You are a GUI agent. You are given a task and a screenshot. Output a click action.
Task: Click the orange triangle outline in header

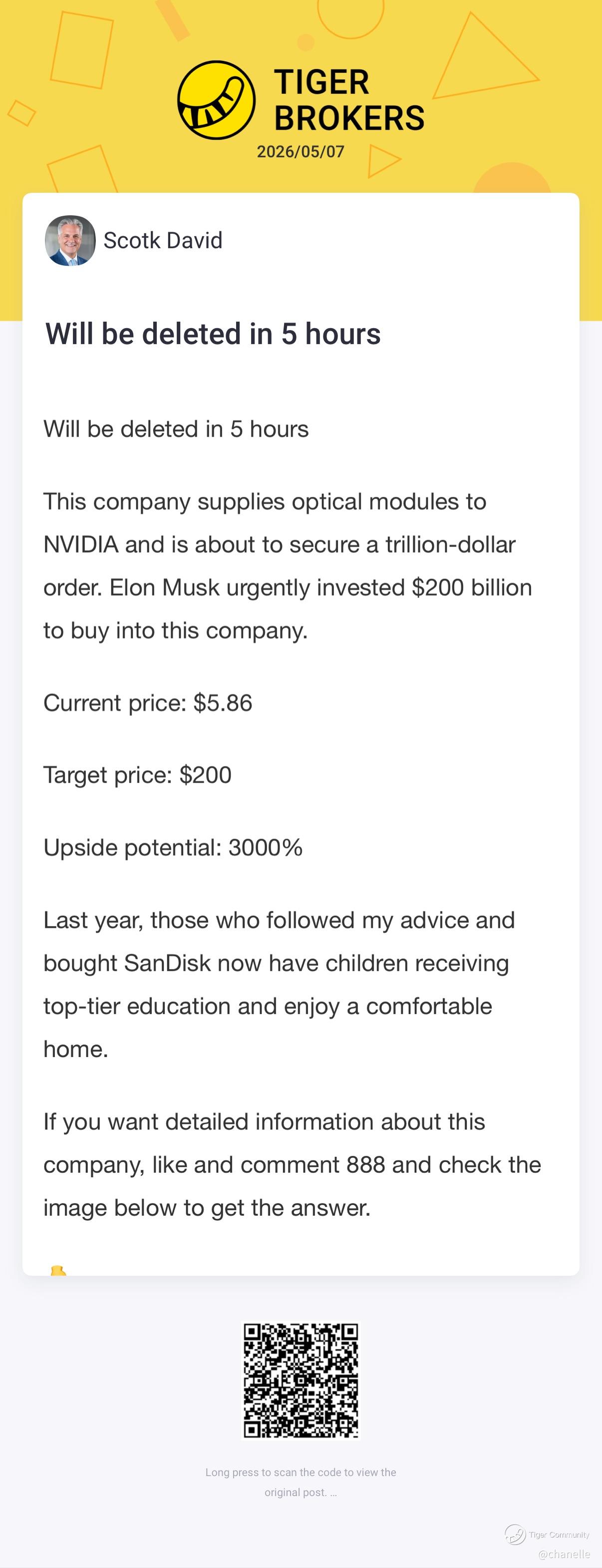point(480,61)
